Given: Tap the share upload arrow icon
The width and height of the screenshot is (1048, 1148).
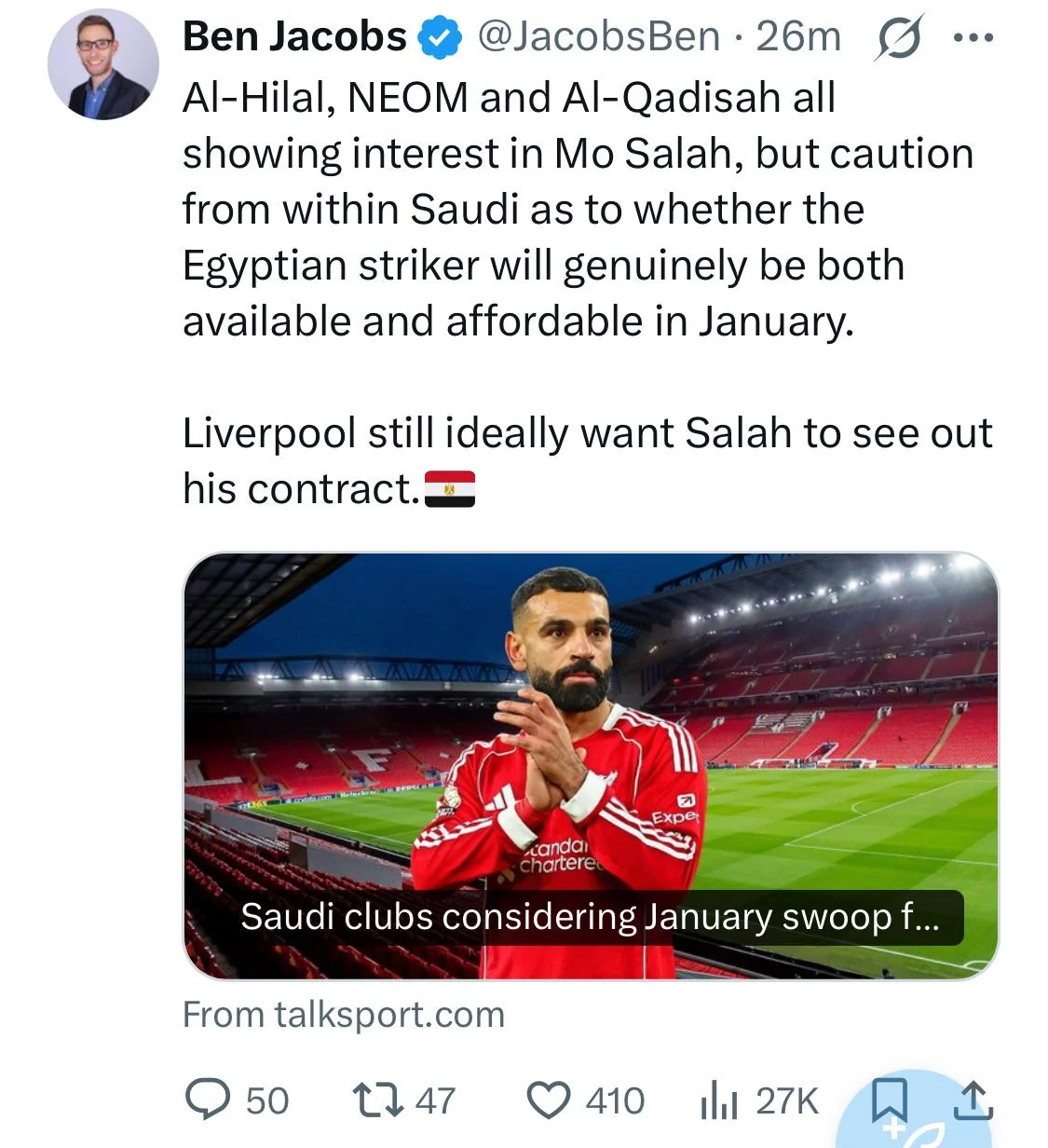Looking at the screenshot, I should 973,1100.
